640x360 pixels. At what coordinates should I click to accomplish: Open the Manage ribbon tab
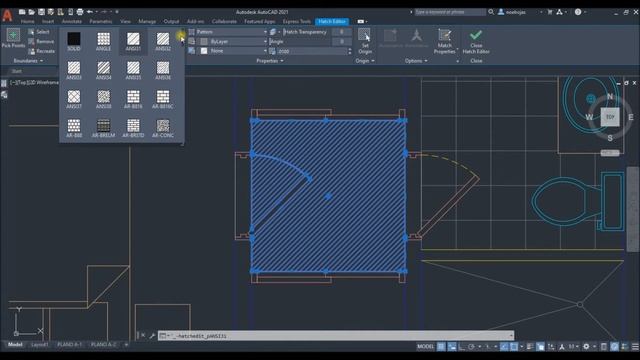(x=147, y=21)
